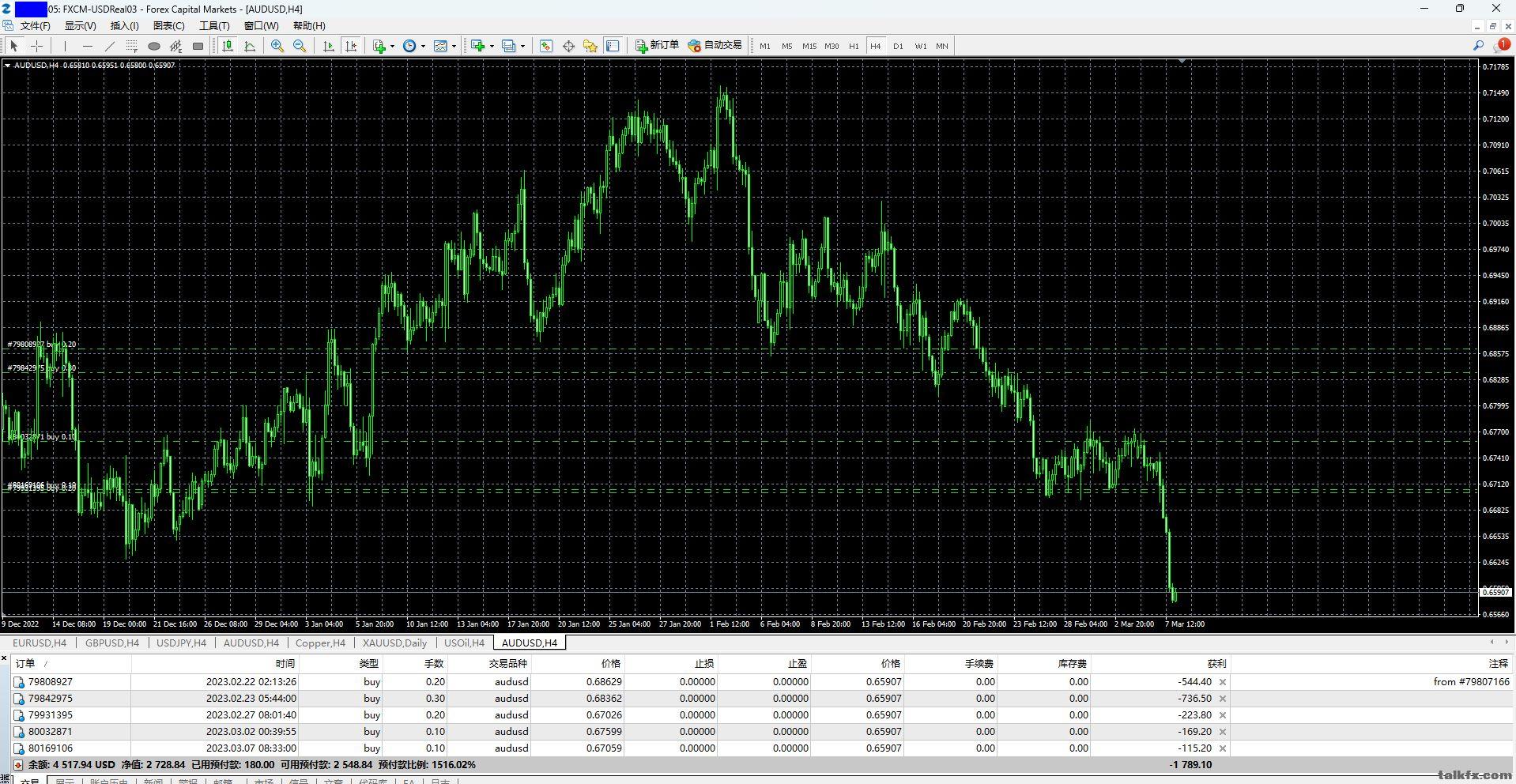Click the chart shift triangle marker
The height and width of the screenshot is (784, 1516).
tap(1182, 61)
